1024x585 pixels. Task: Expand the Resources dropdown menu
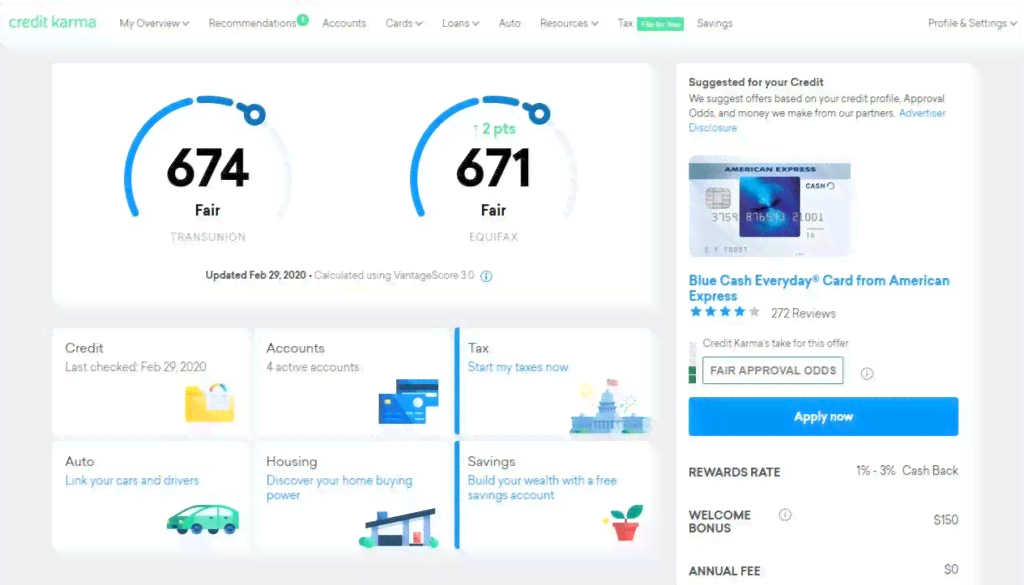[569, 24]
